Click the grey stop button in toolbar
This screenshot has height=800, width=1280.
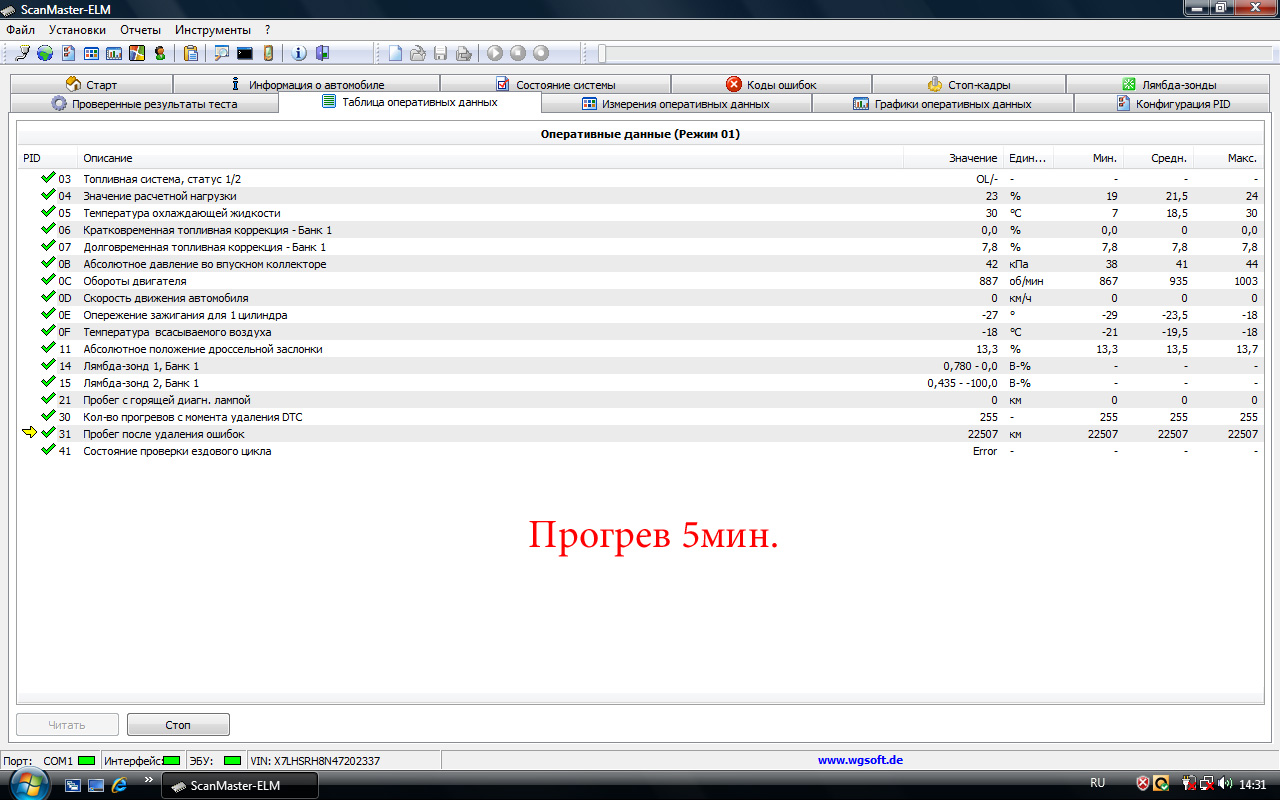518,53
